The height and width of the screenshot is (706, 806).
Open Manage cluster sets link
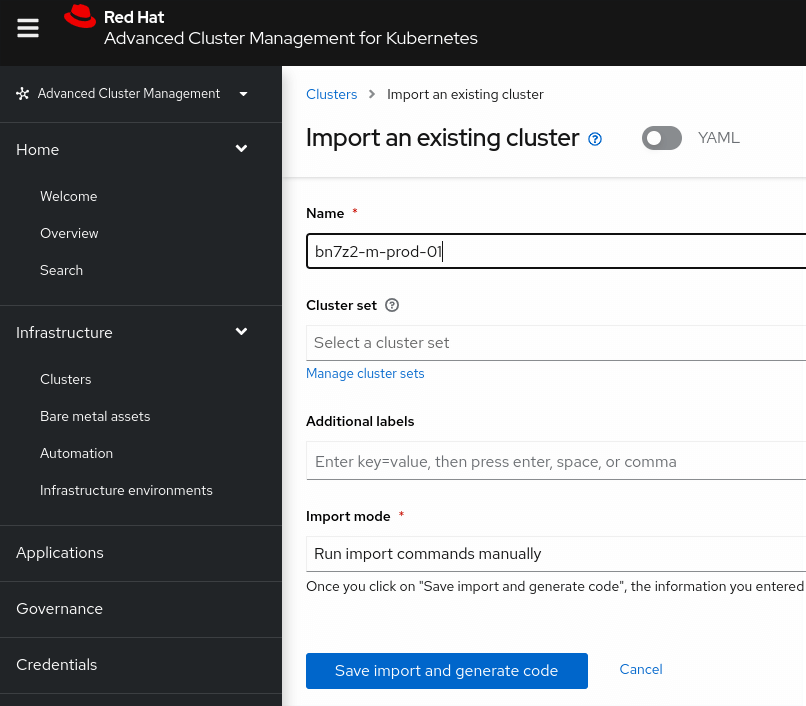pos(365,373)
